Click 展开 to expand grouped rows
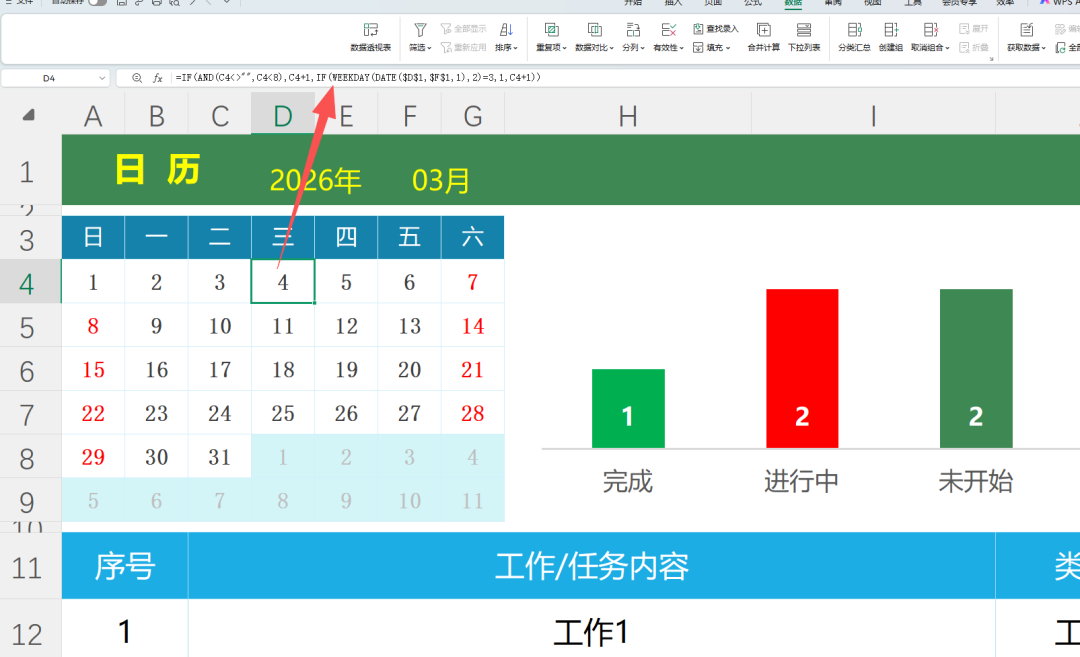The height and width of the screenshot is (657, 1080). 975,27
